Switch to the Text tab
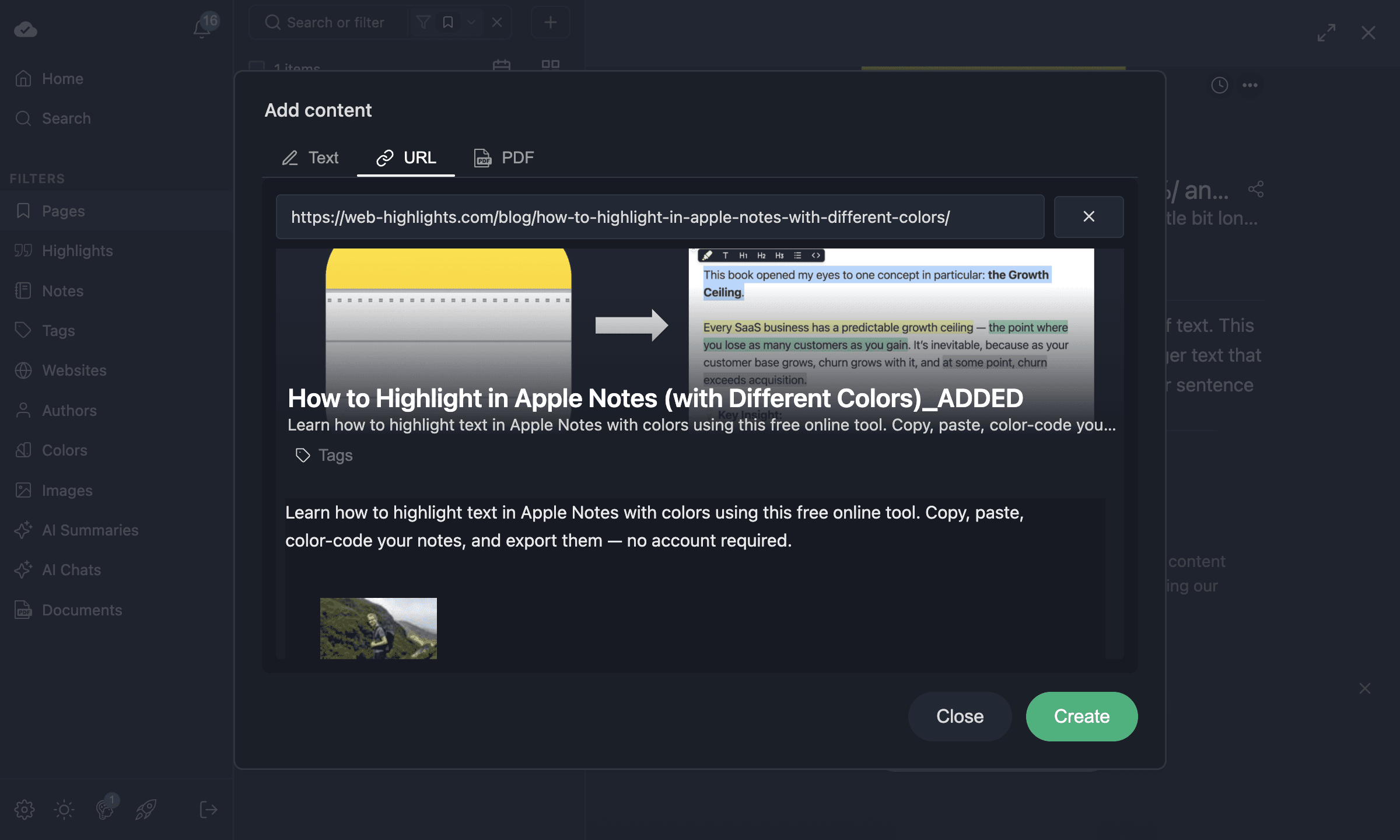The height and width of the screenshot is (840, 1400). 310,157
